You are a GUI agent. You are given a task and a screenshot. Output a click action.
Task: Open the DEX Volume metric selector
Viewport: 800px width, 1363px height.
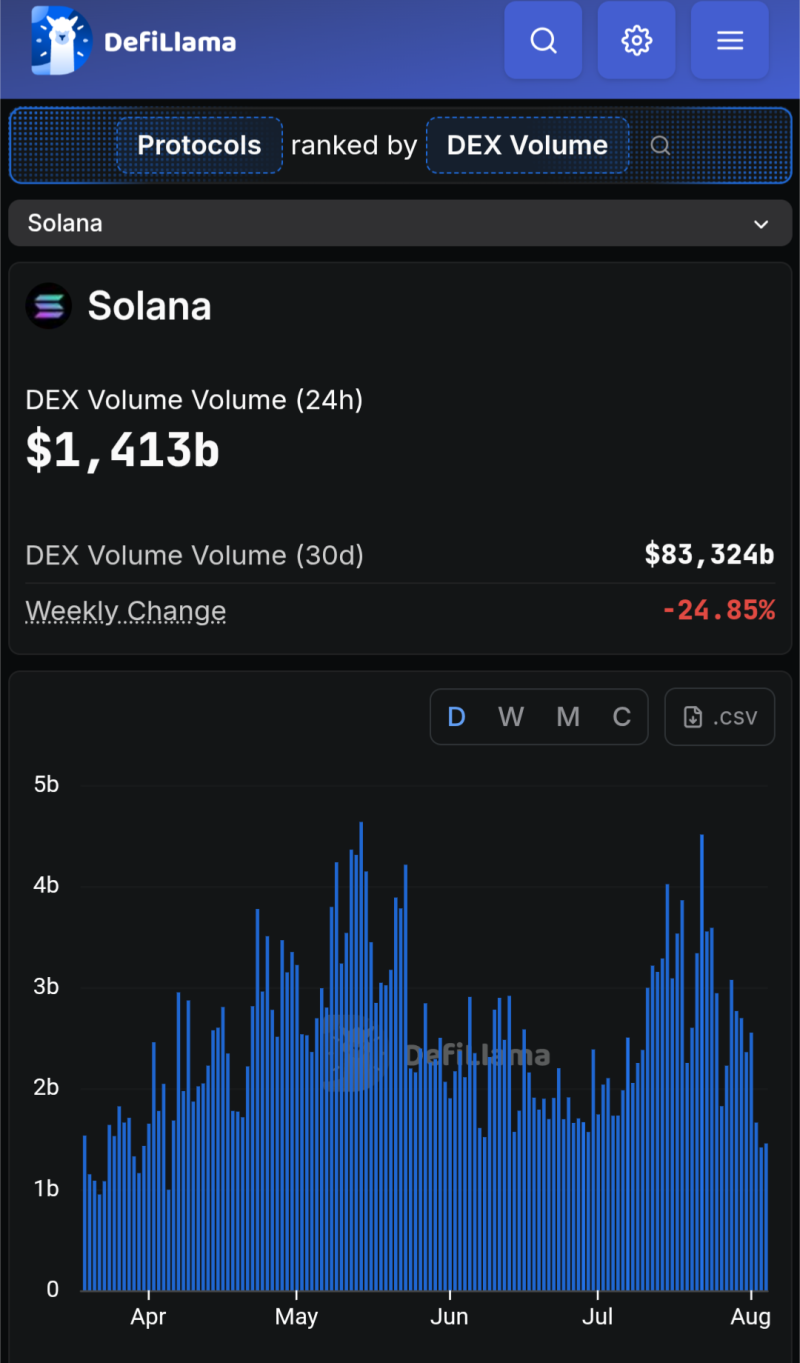tap(527, 145)
